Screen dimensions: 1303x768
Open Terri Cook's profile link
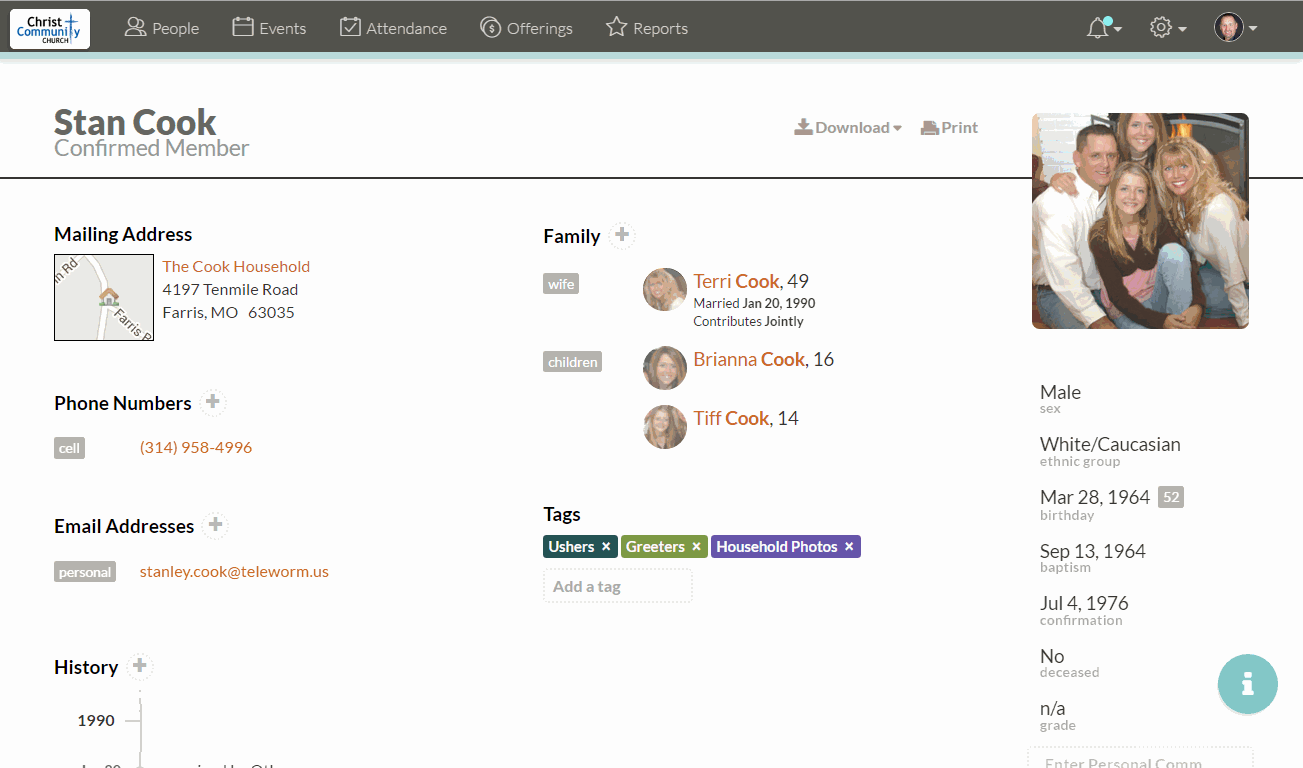[736, 281]
